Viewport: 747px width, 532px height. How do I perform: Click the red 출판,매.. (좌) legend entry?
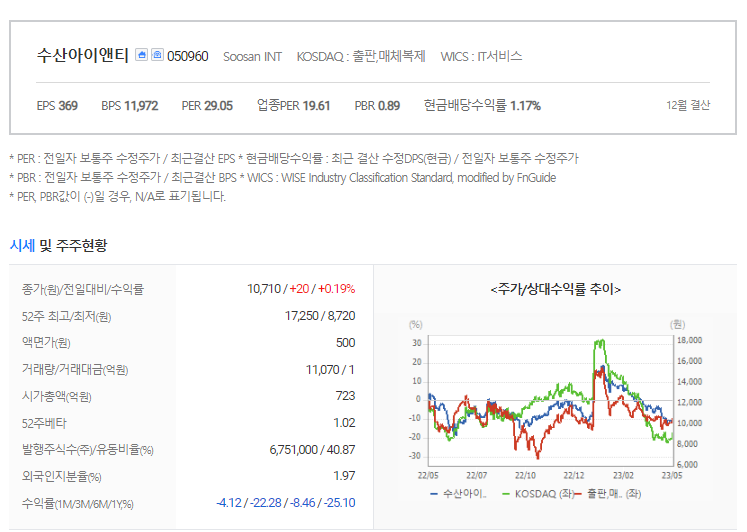pyautogui.click(x=608, y=494)
